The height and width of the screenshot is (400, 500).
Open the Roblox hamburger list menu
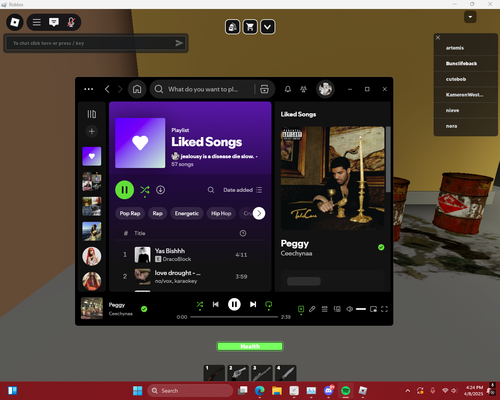coord(37,22)
